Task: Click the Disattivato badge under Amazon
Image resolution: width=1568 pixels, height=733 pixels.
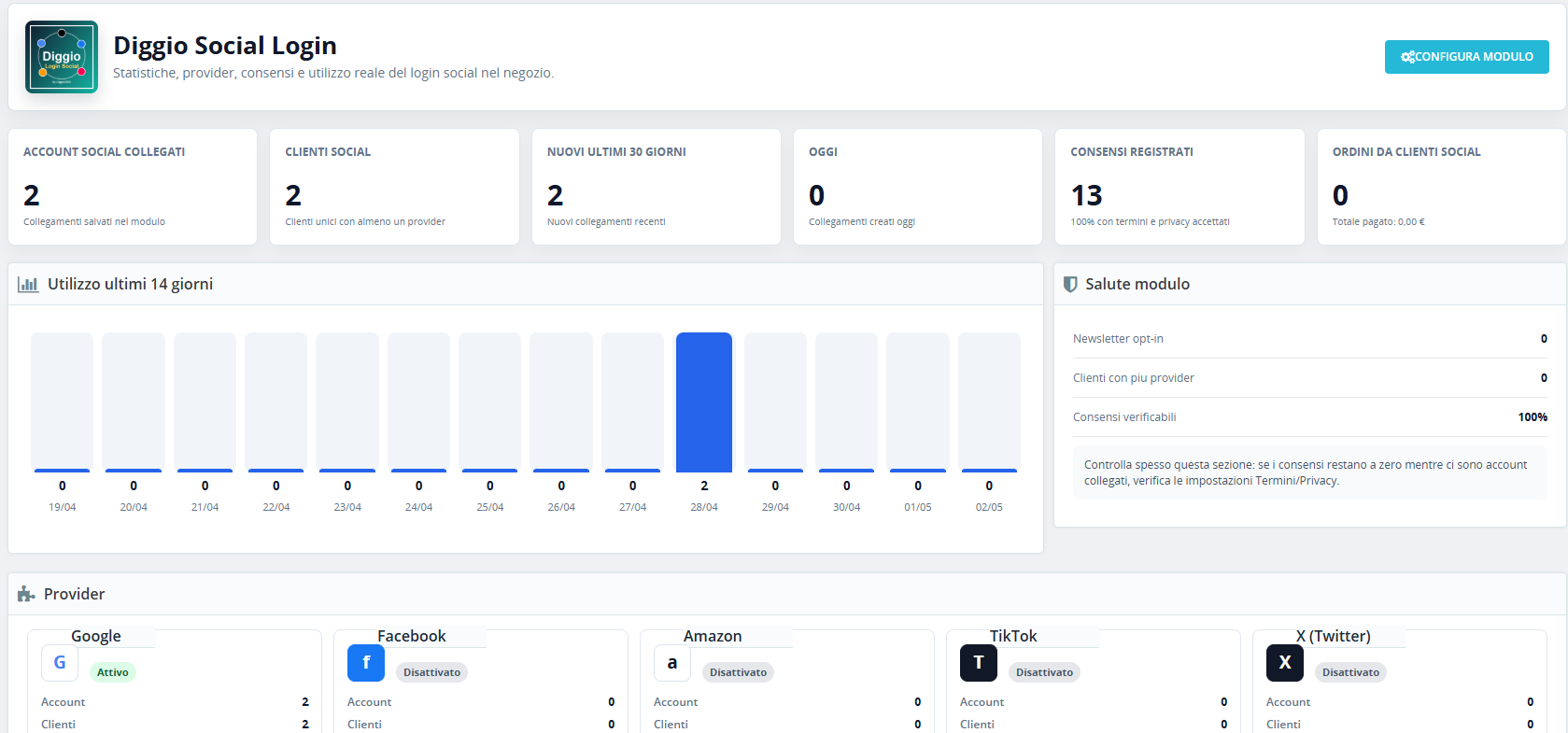Action: (x=738, y=672)
